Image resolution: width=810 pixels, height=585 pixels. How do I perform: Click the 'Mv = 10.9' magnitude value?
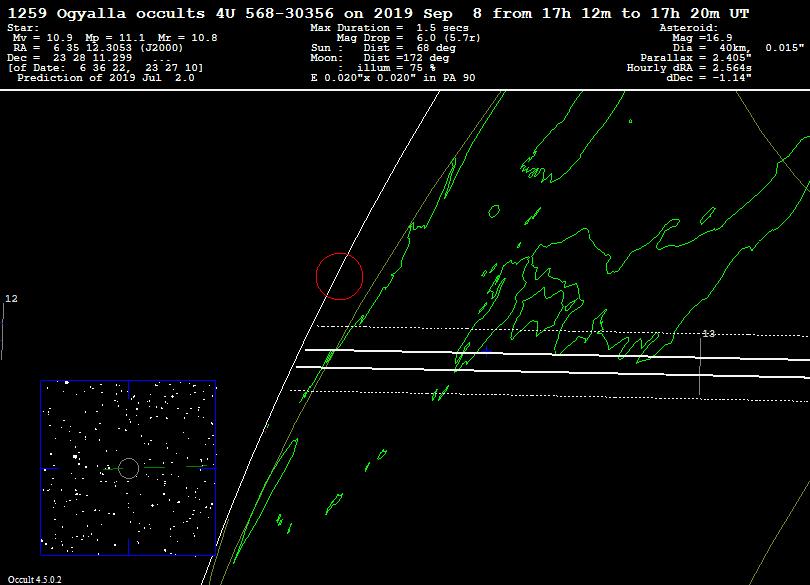click(43, 38)
